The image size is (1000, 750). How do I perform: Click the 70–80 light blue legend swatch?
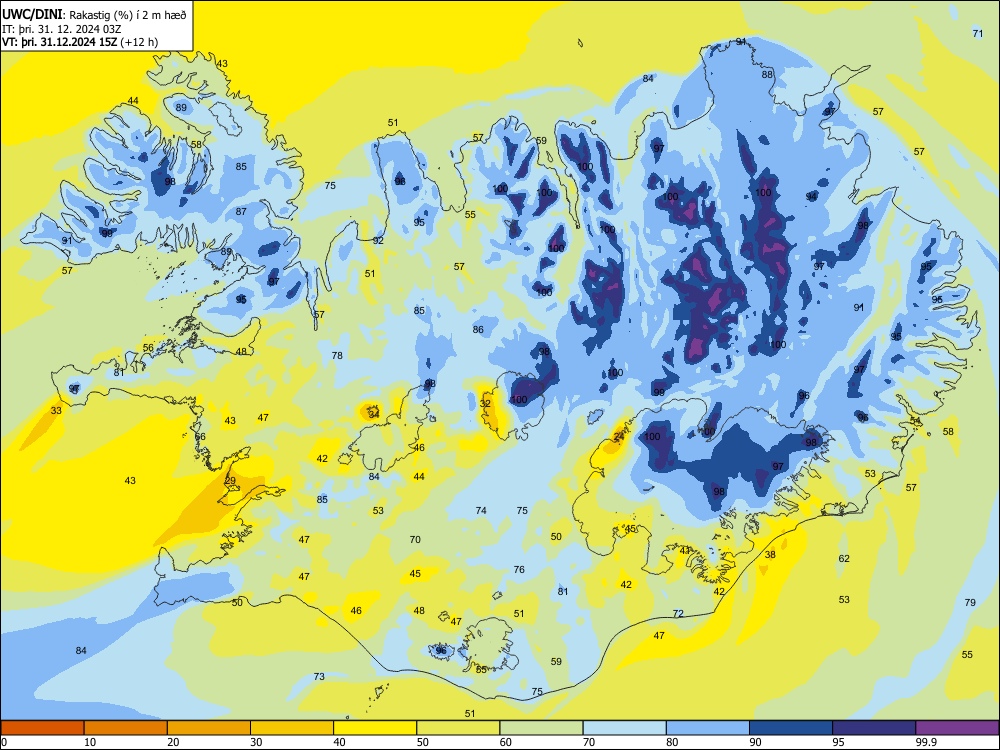coord(624,728)
